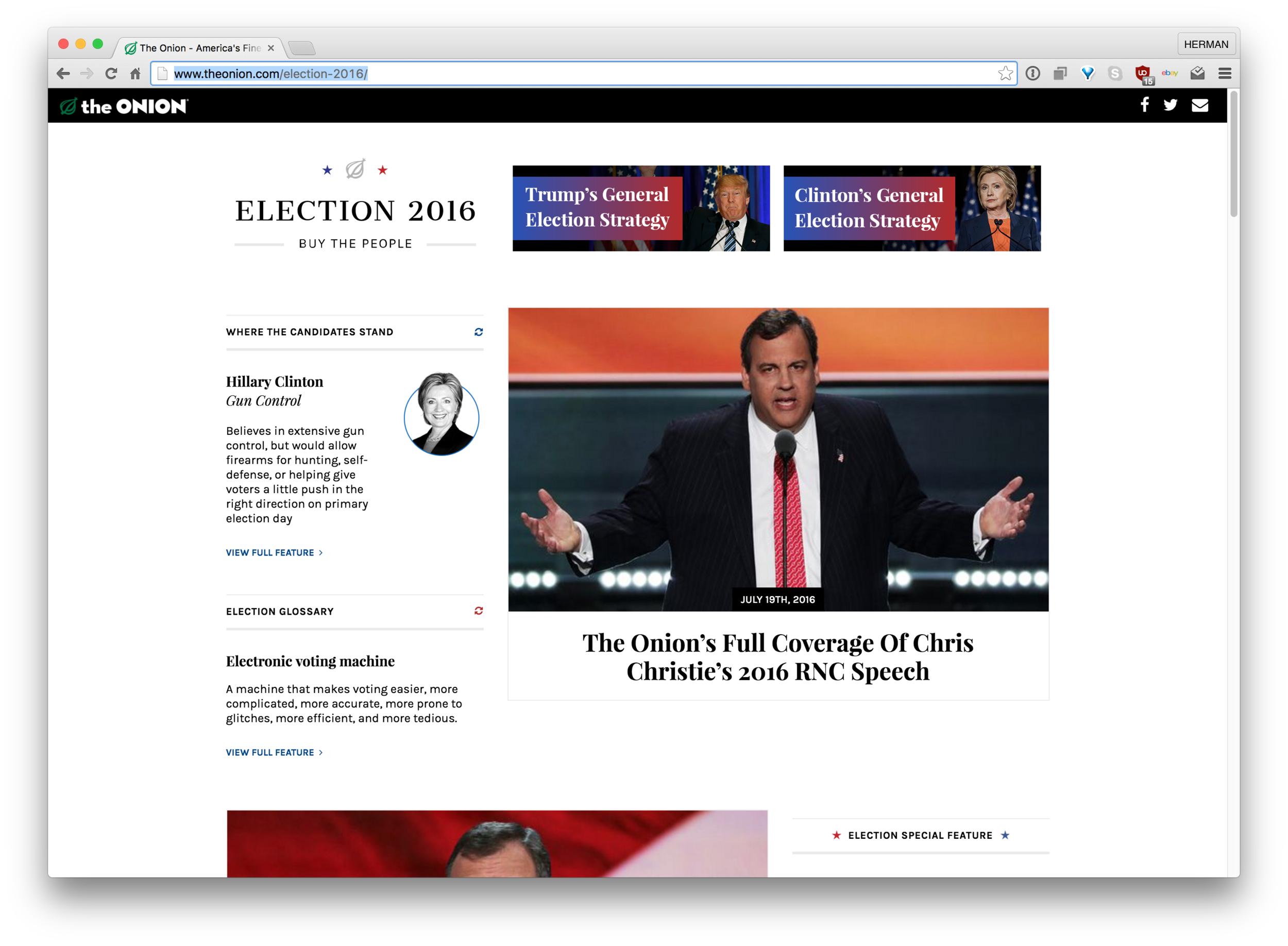Open the blue funnel extension icon
The width and height of the screenshot is (1288, 946).
tap(1088, 73)
